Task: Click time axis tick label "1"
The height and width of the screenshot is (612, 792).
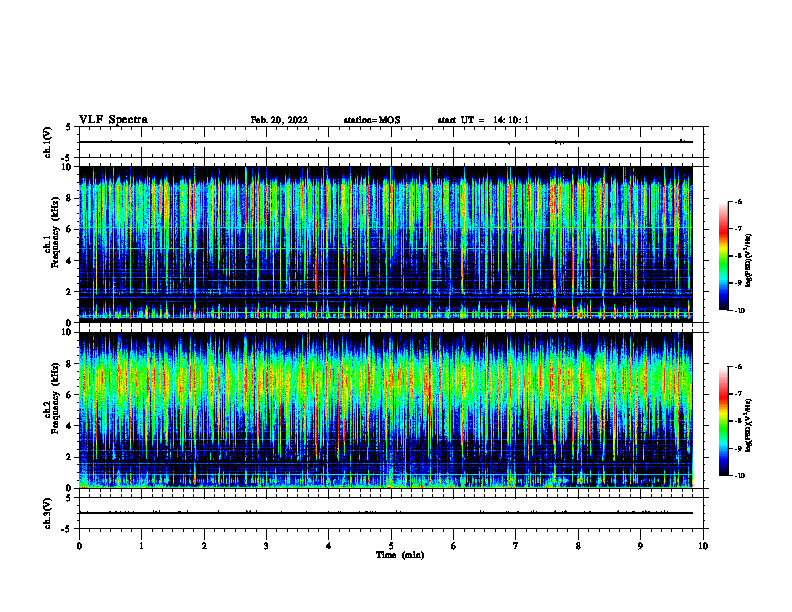Action: 141,546
